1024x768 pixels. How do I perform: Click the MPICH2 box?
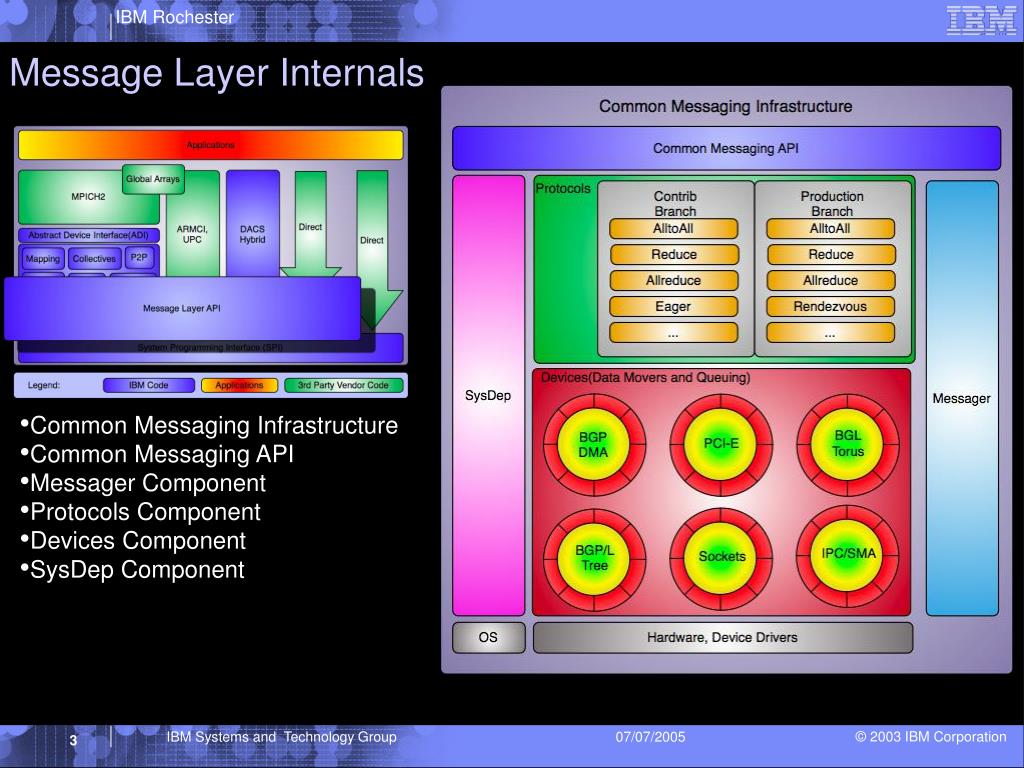pyautogui.click(x=88, y=197)
